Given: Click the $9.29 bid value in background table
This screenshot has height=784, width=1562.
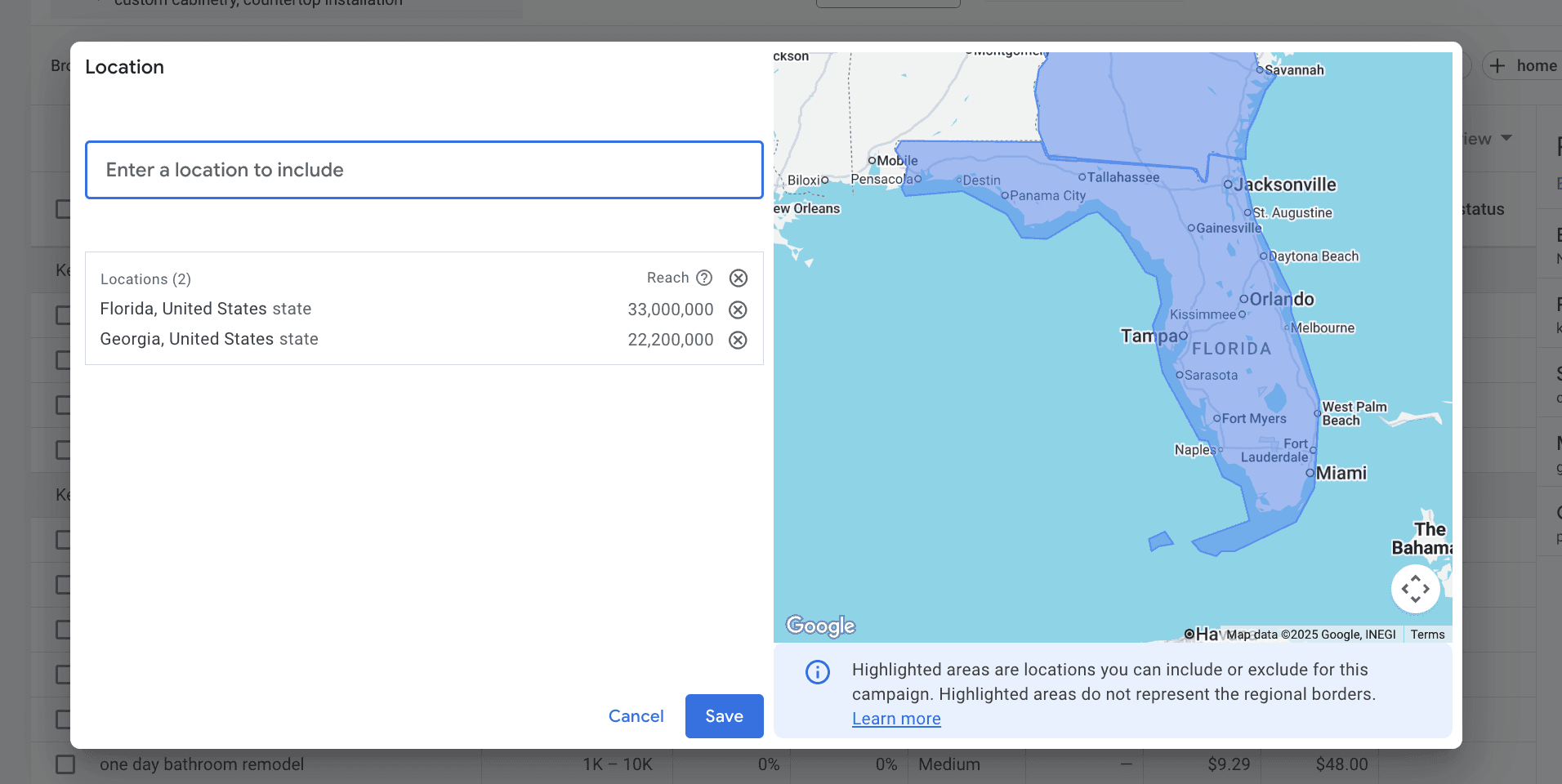Looking at the screenshot, I should 1229,764.
